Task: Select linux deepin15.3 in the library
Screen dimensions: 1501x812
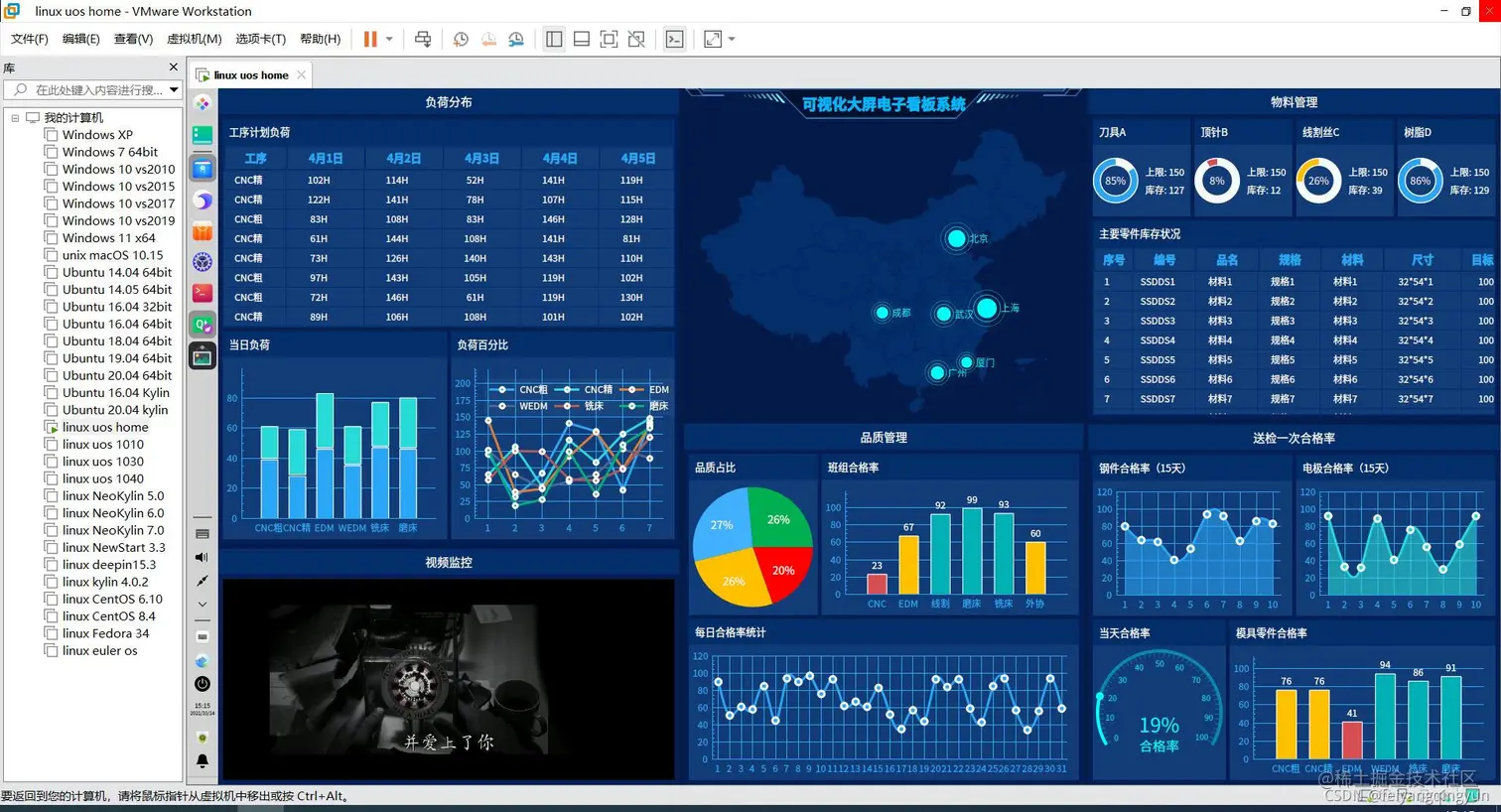Action: coord(109,565)
